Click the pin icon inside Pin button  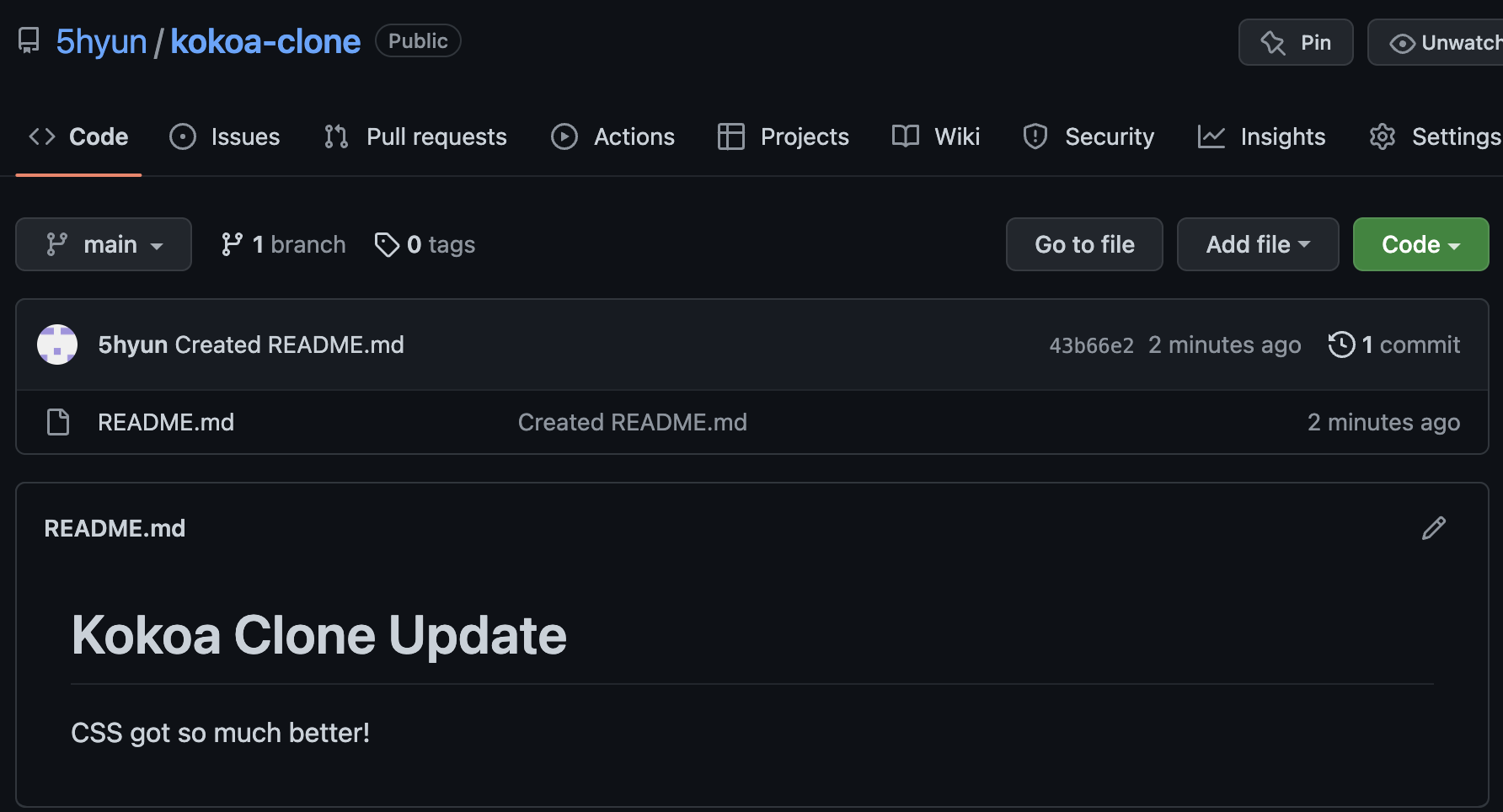[x=1273, y=42]
